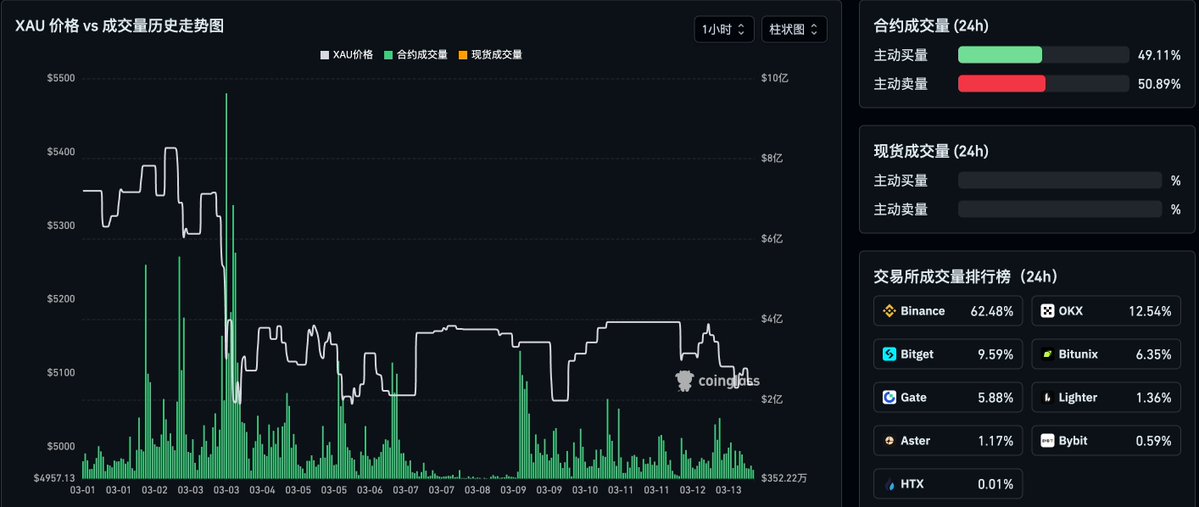Click the OKX exchange icon
The image size is (1199, 507).
point(1047,311)
